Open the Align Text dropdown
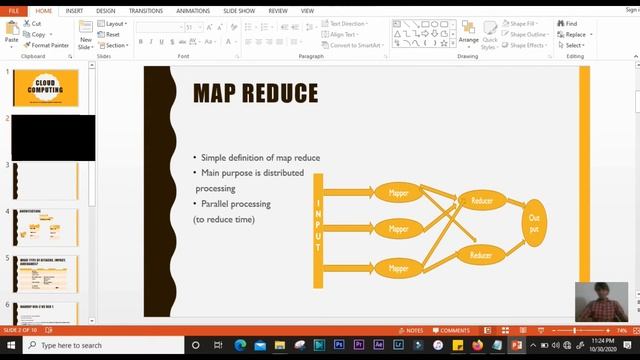The image size is (640, 360). click(340, 35)
